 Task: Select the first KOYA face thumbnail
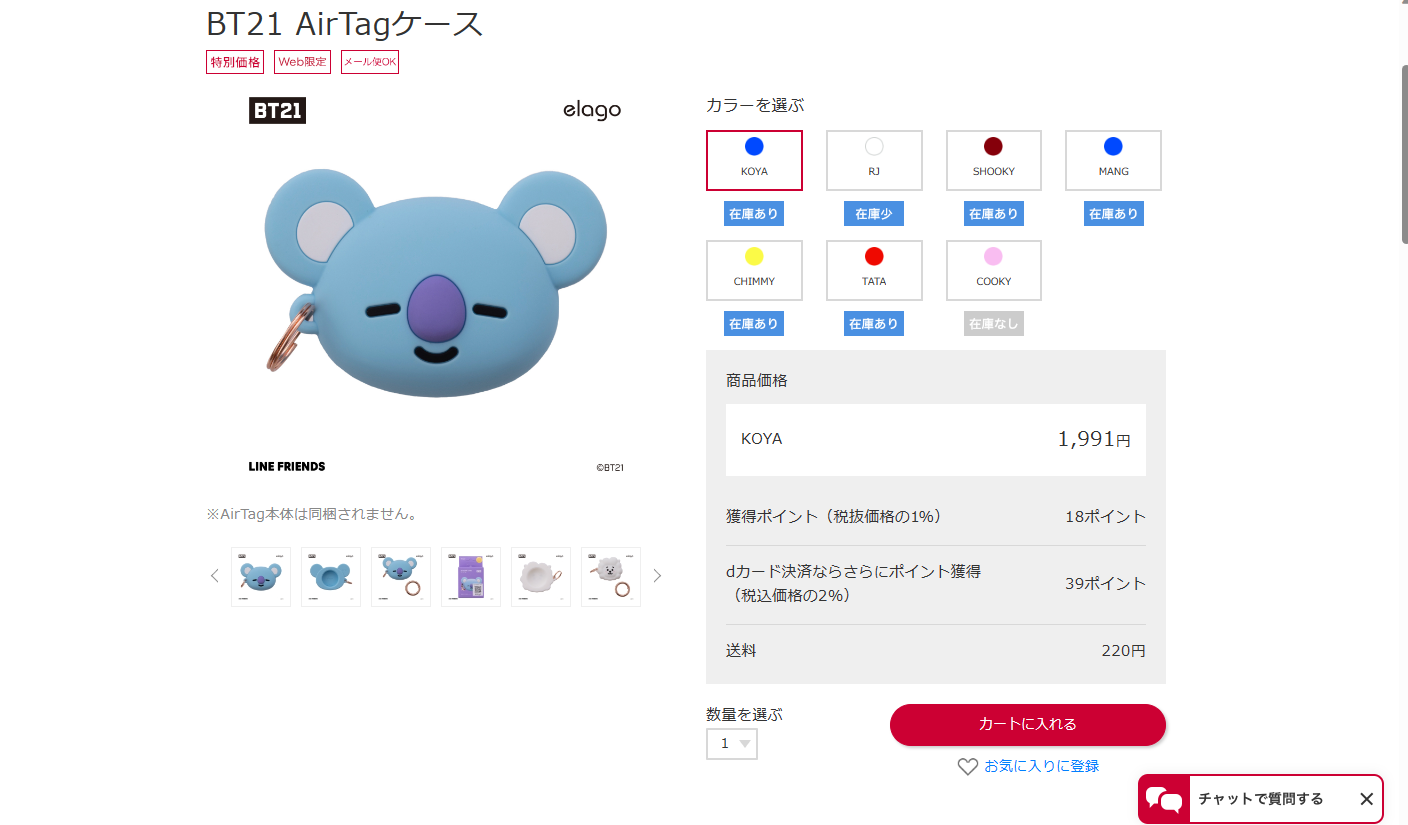260,576
